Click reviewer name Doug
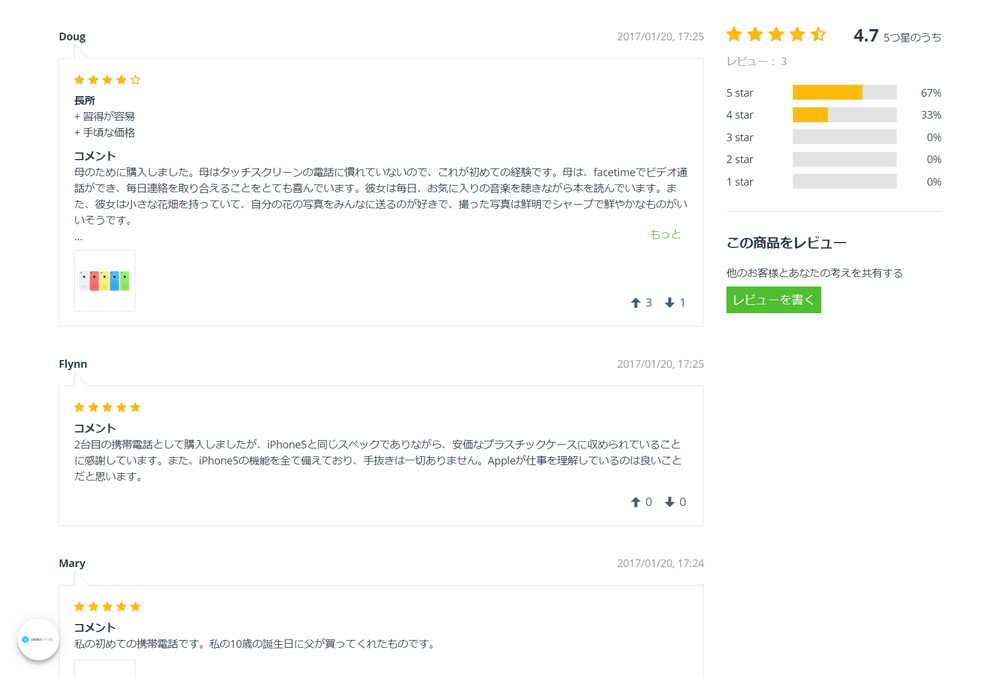The image size is (1000, 678). pos(72,36)
